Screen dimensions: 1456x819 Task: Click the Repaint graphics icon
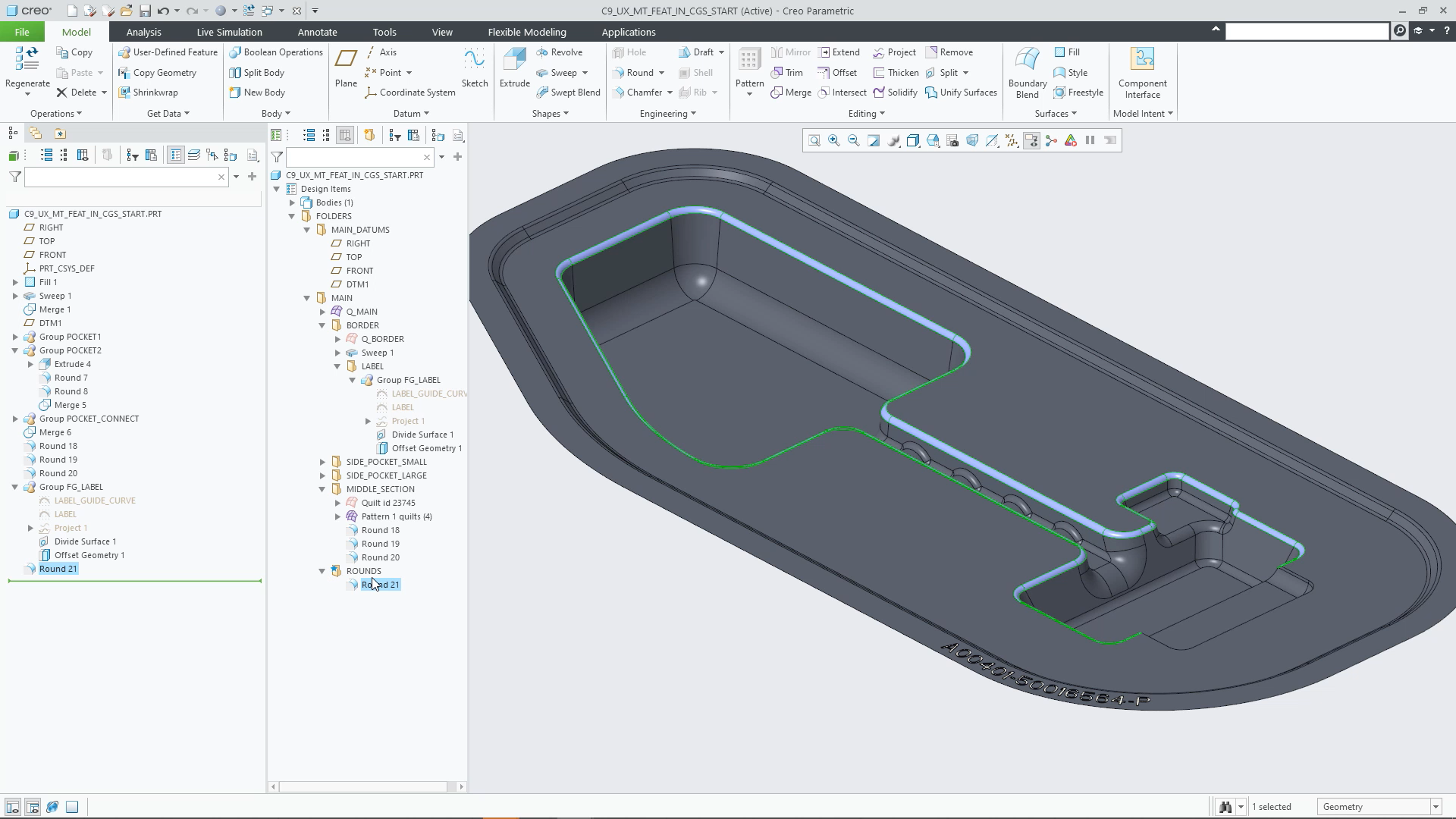click(873, 140)
